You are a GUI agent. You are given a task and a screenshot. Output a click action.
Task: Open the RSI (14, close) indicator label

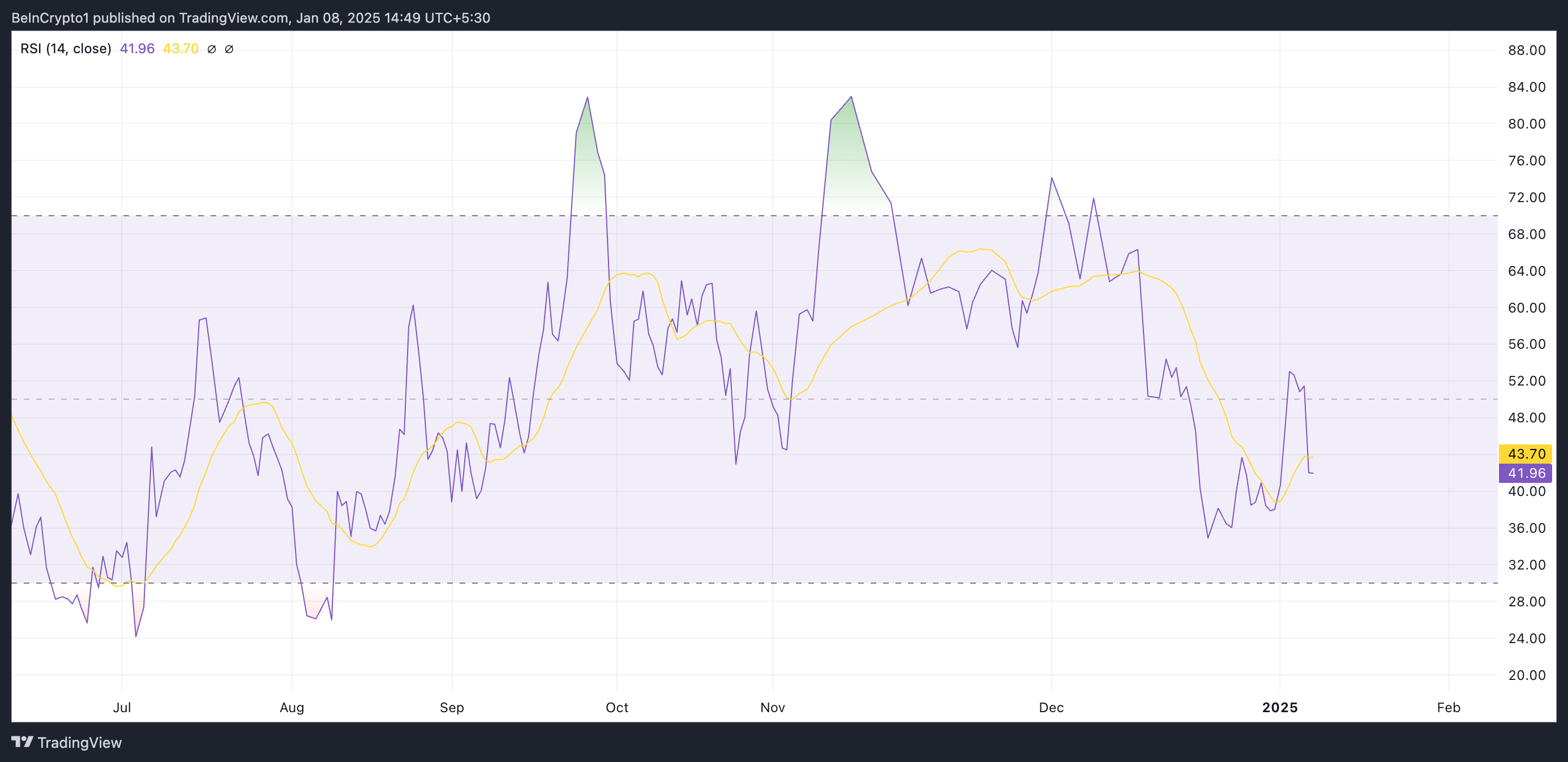pyautogui.click(x=66, y=49)
